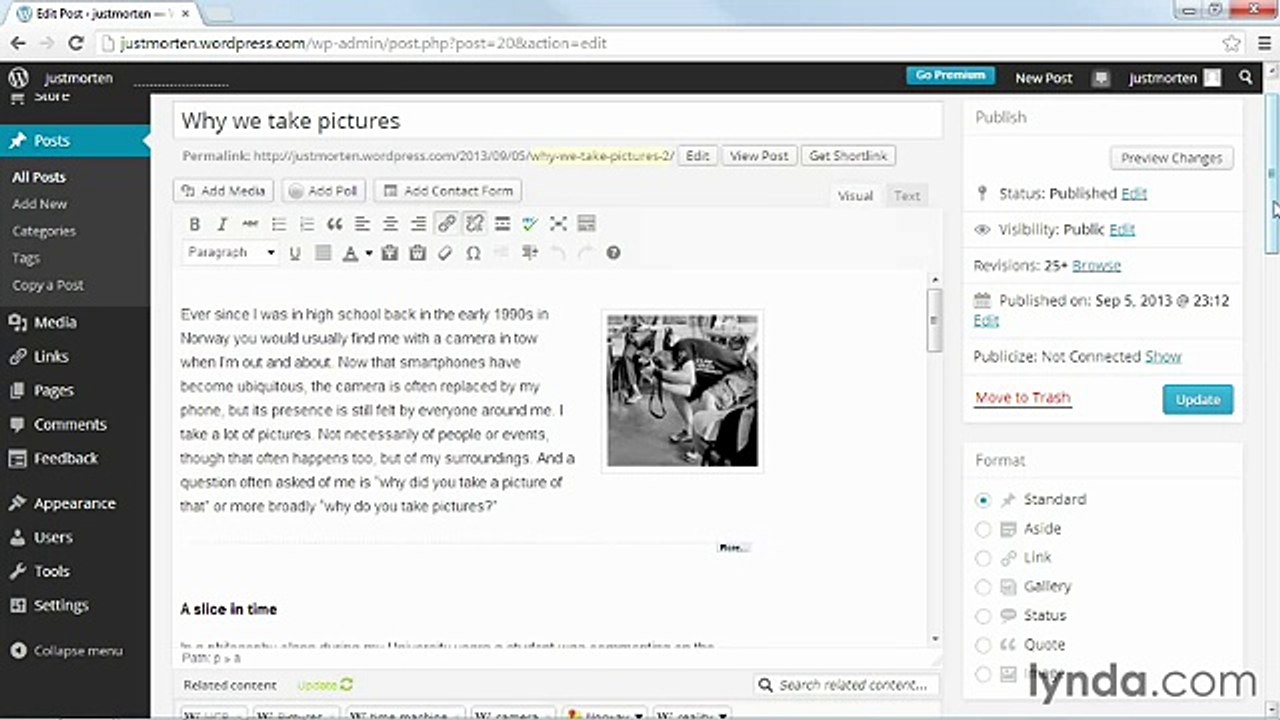Move the post to Trash
The height and width of the screenshot is (720, 1280).
[x=1022, y=397]
